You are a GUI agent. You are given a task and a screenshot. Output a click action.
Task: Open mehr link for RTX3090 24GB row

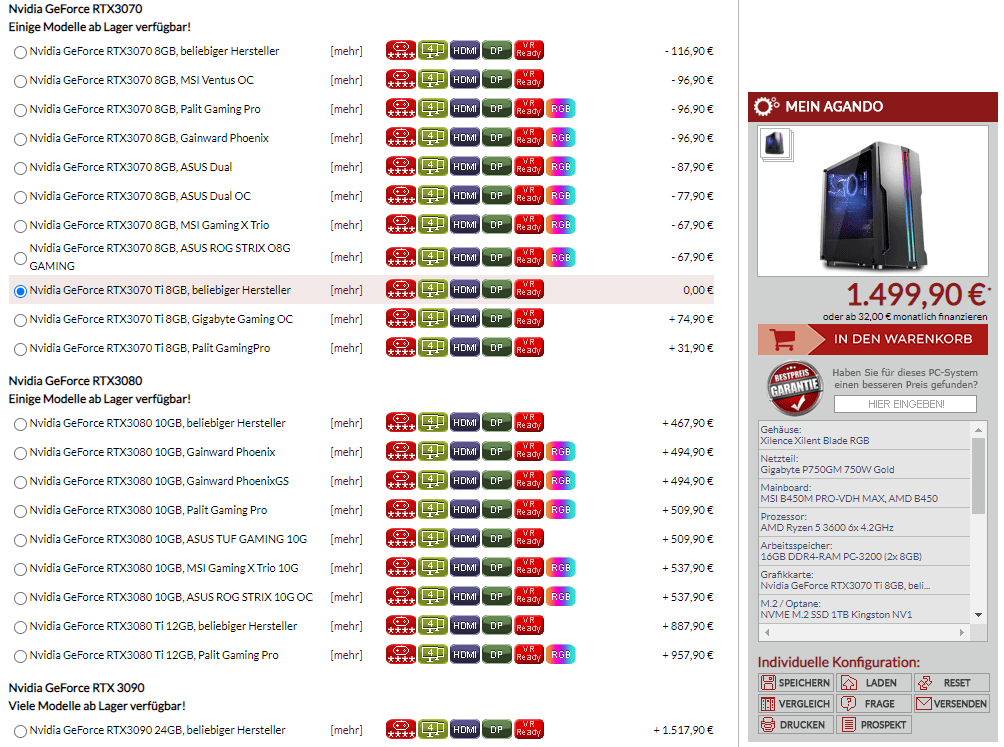346,730
